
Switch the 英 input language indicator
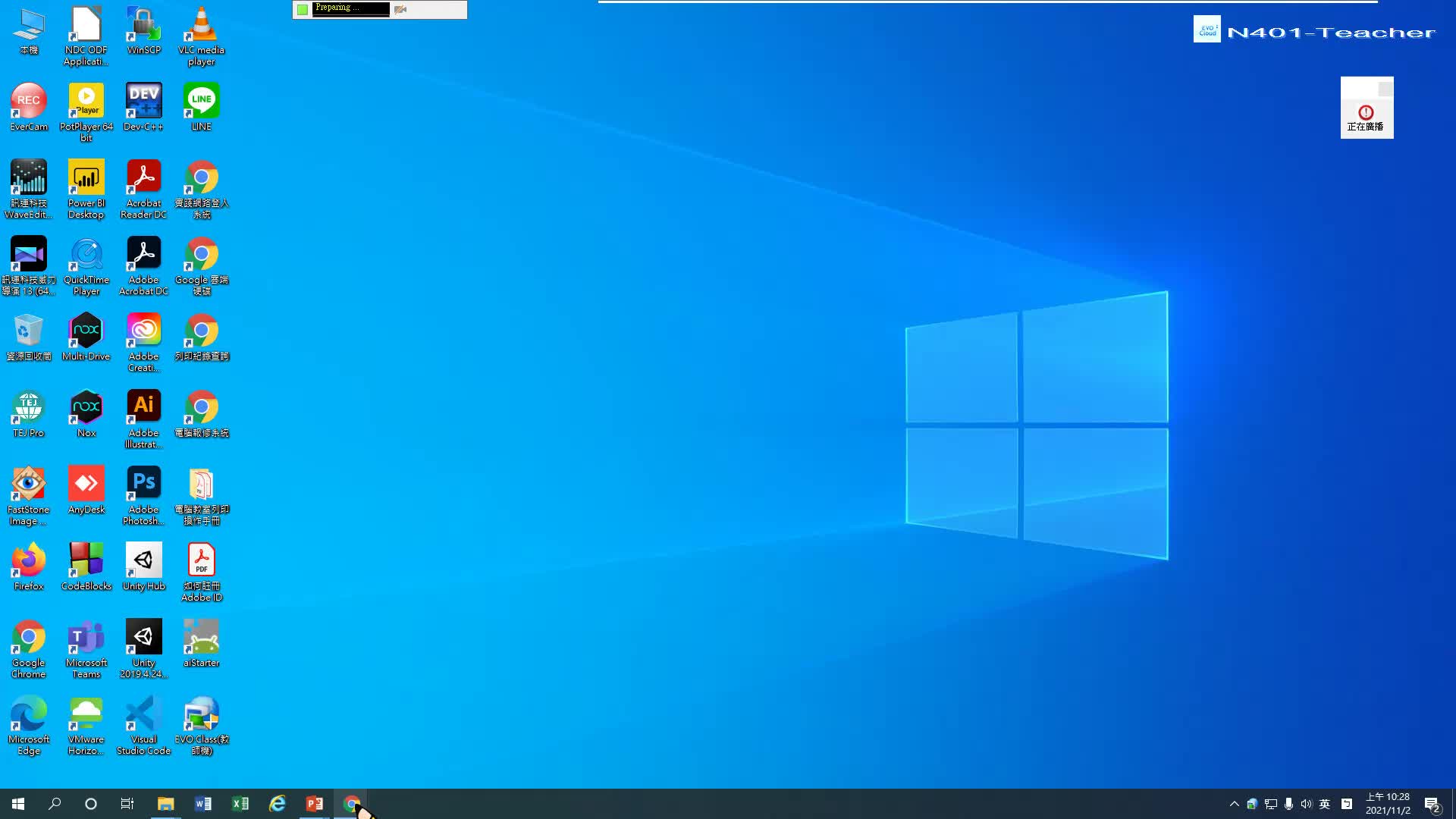[x=1325, y=804]
